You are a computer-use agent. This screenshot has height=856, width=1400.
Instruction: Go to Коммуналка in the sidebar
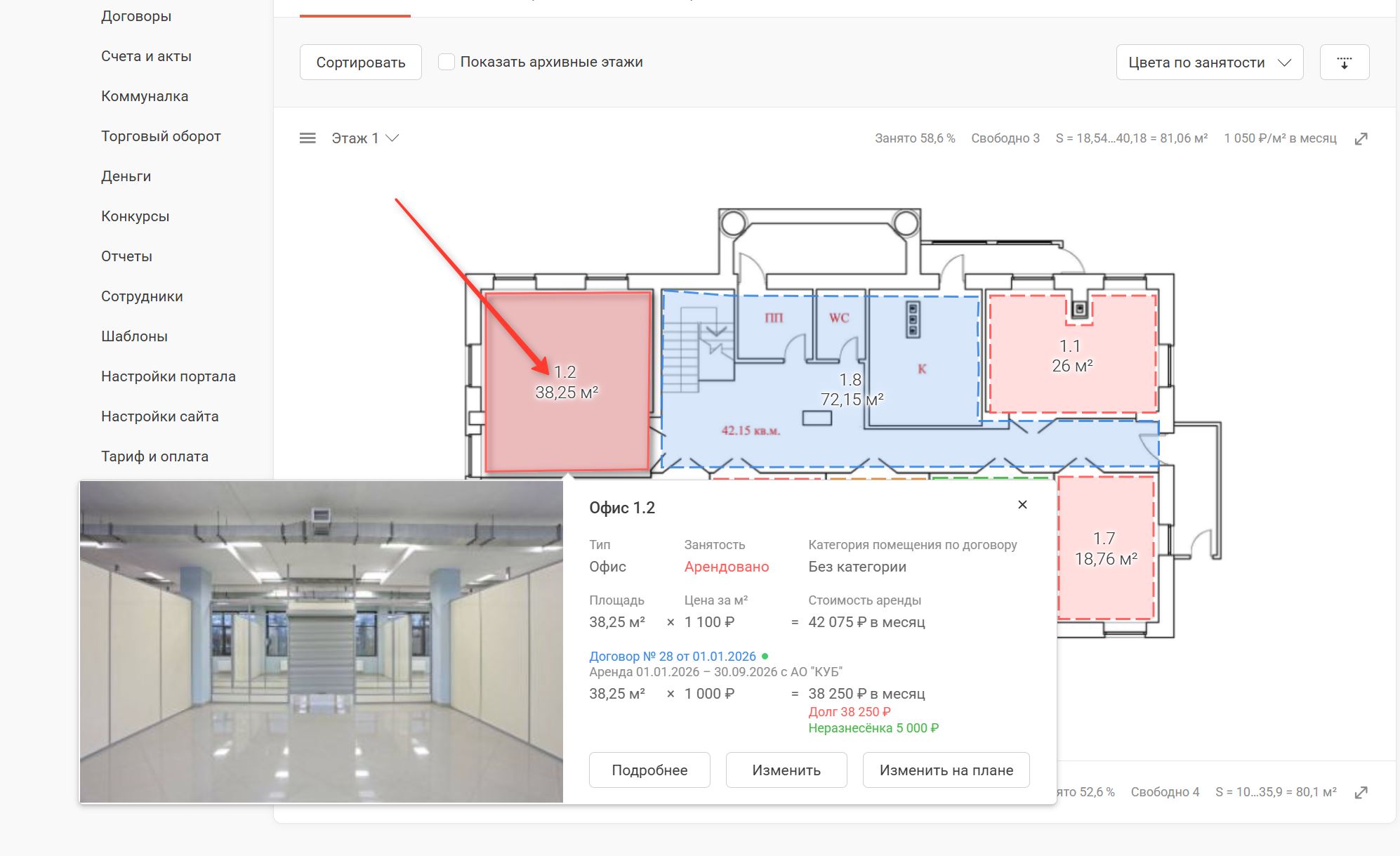(145, 96)
